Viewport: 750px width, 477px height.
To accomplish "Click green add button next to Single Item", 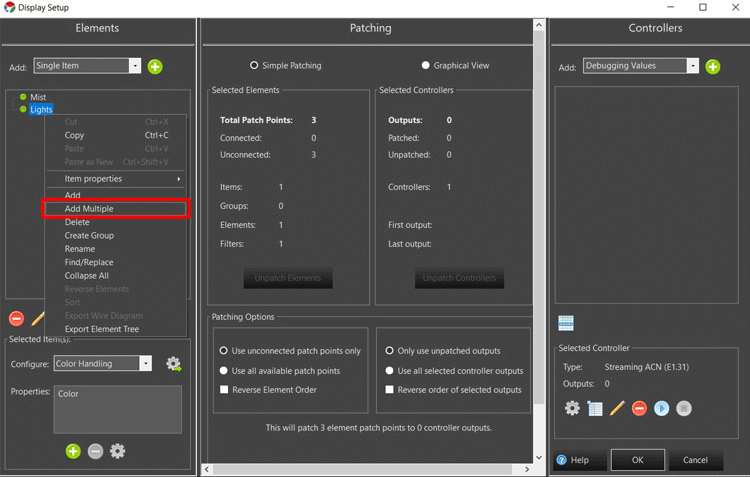I will click(155, 66).
